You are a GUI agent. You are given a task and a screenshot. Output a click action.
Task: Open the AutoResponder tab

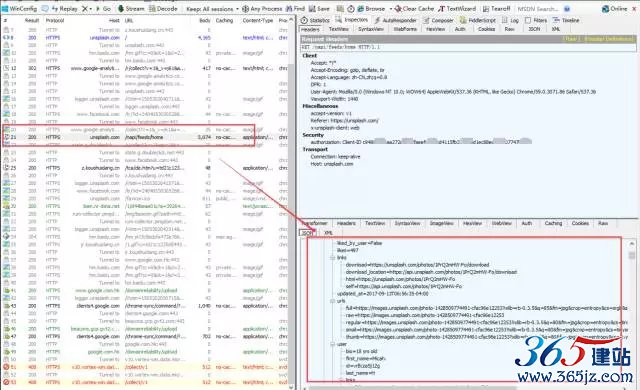pos(395,20)
